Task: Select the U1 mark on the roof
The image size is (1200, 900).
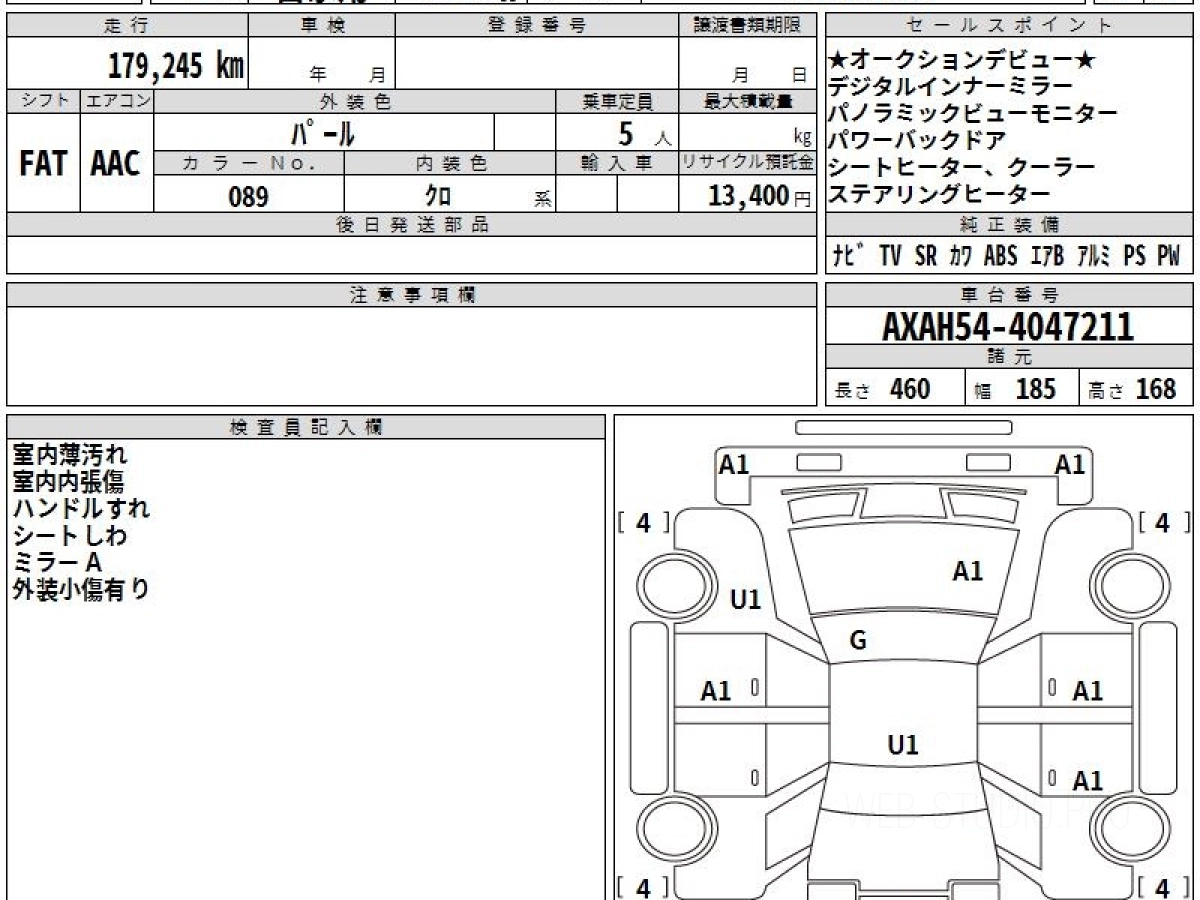Action: coord(903,745)
